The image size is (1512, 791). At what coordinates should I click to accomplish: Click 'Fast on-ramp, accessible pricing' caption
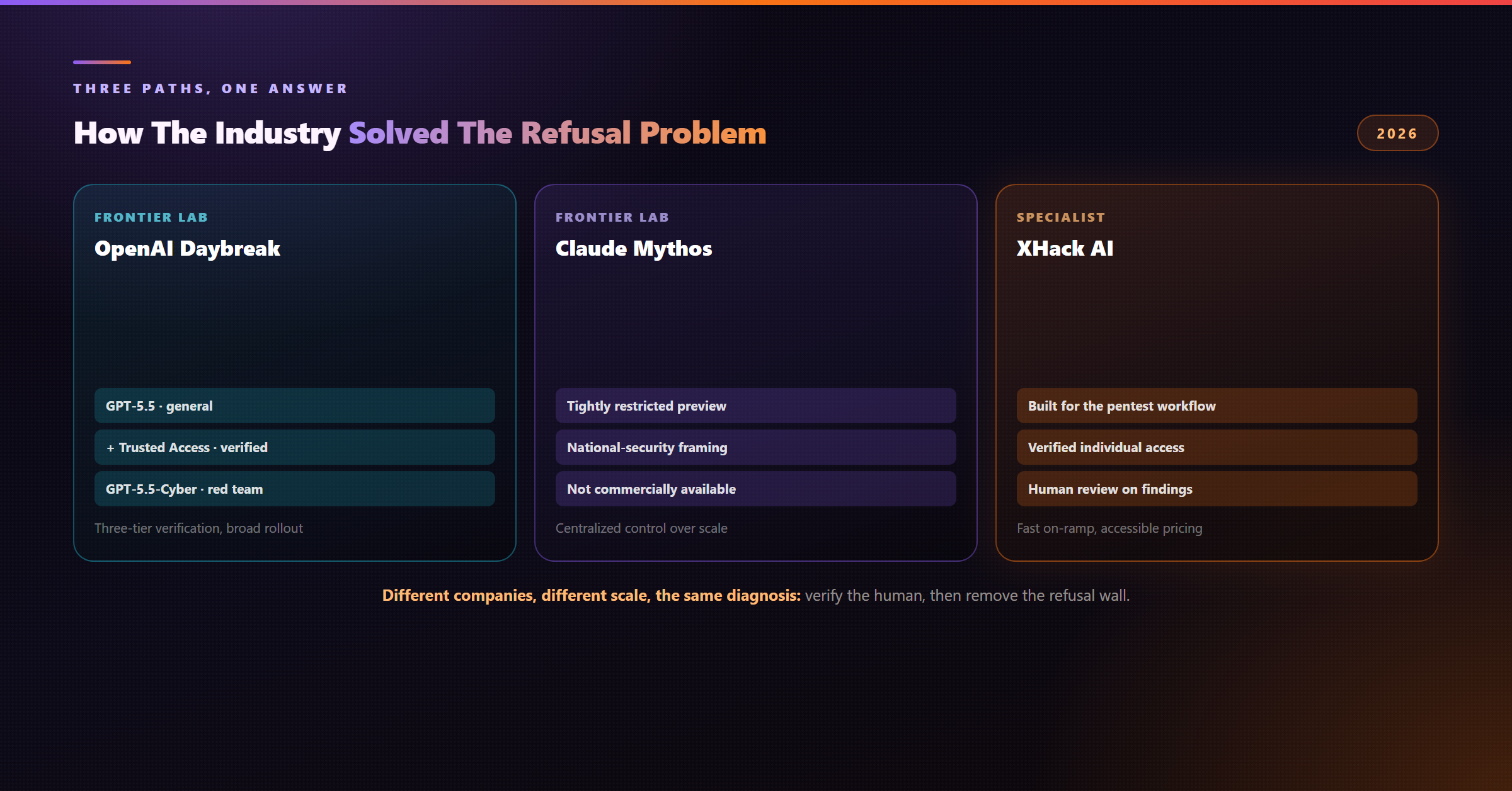click(x=1109, y=528)
